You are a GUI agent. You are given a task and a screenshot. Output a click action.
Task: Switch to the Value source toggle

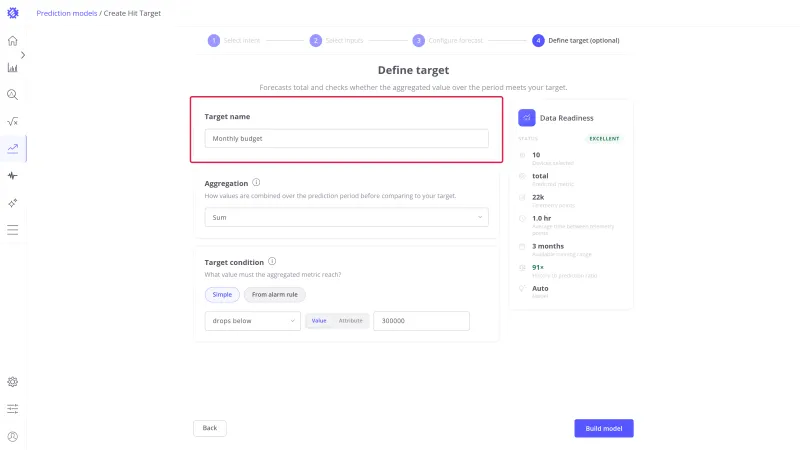click(319, 321)
